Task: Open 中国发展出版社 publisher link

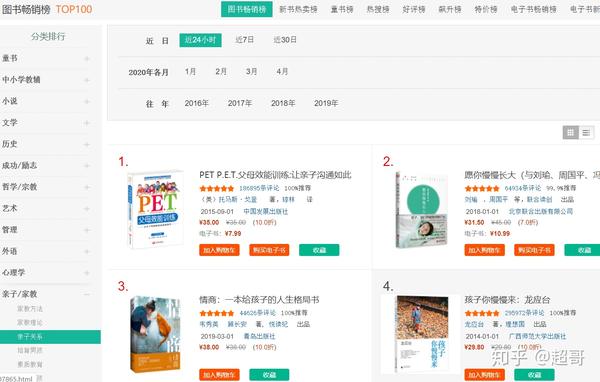Action: tap(266, 211)
